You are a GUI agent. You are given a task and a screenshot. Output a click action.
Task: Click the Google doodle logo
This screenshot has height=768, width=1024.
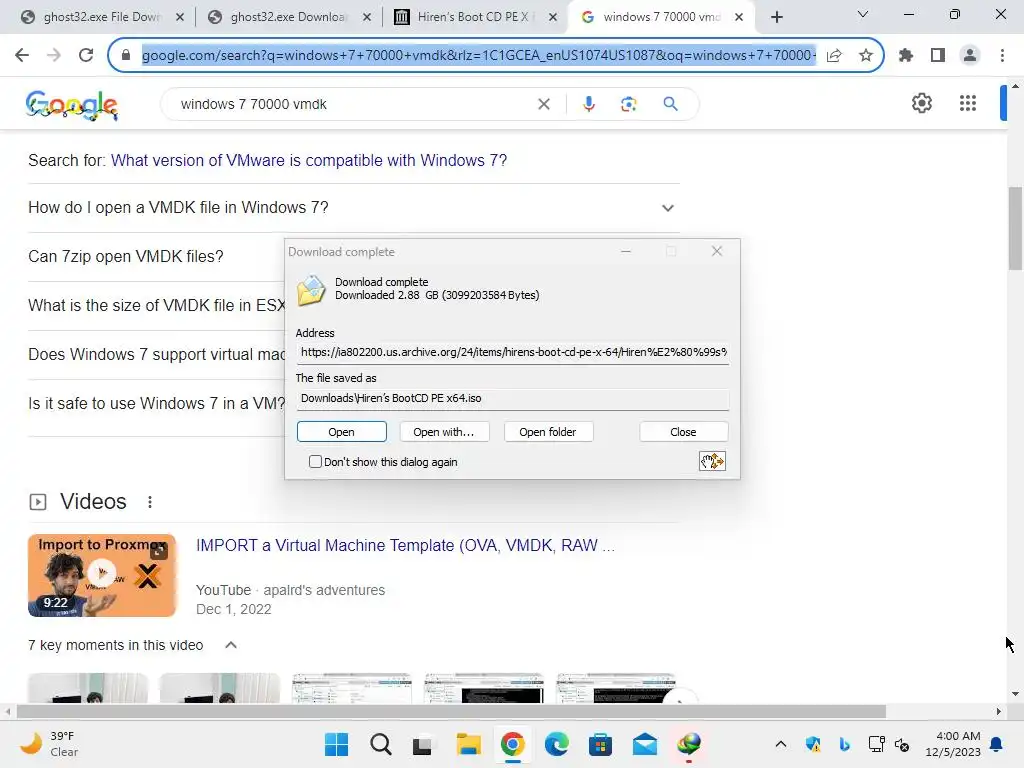coord(72,104)
